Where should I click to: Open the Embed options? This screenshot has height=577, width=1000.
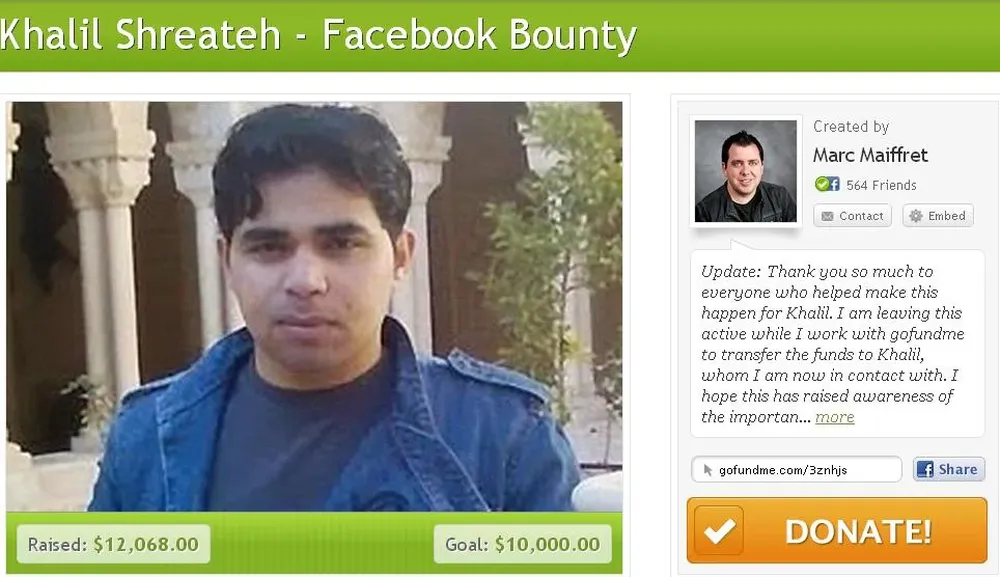pyautogui.click(x=938, y=215)
